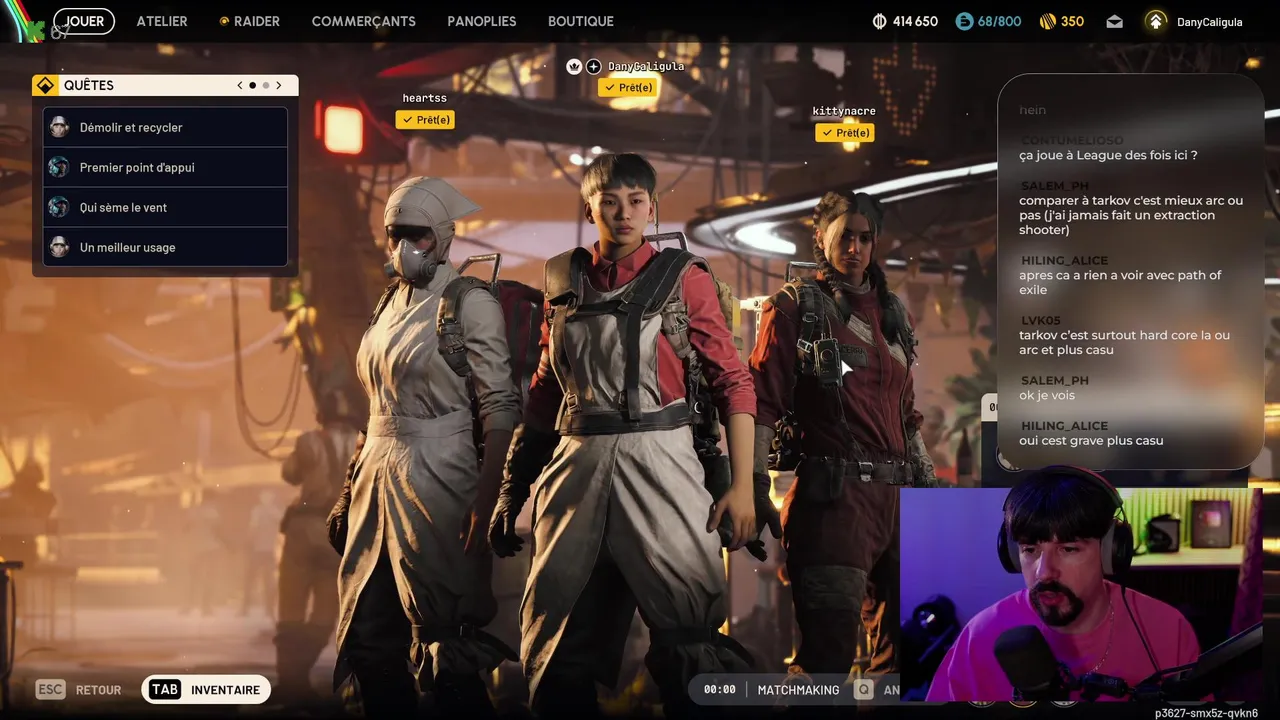Screen dimensions: 1280x720
Task: Click the ESC key icon
Action: 51,690
